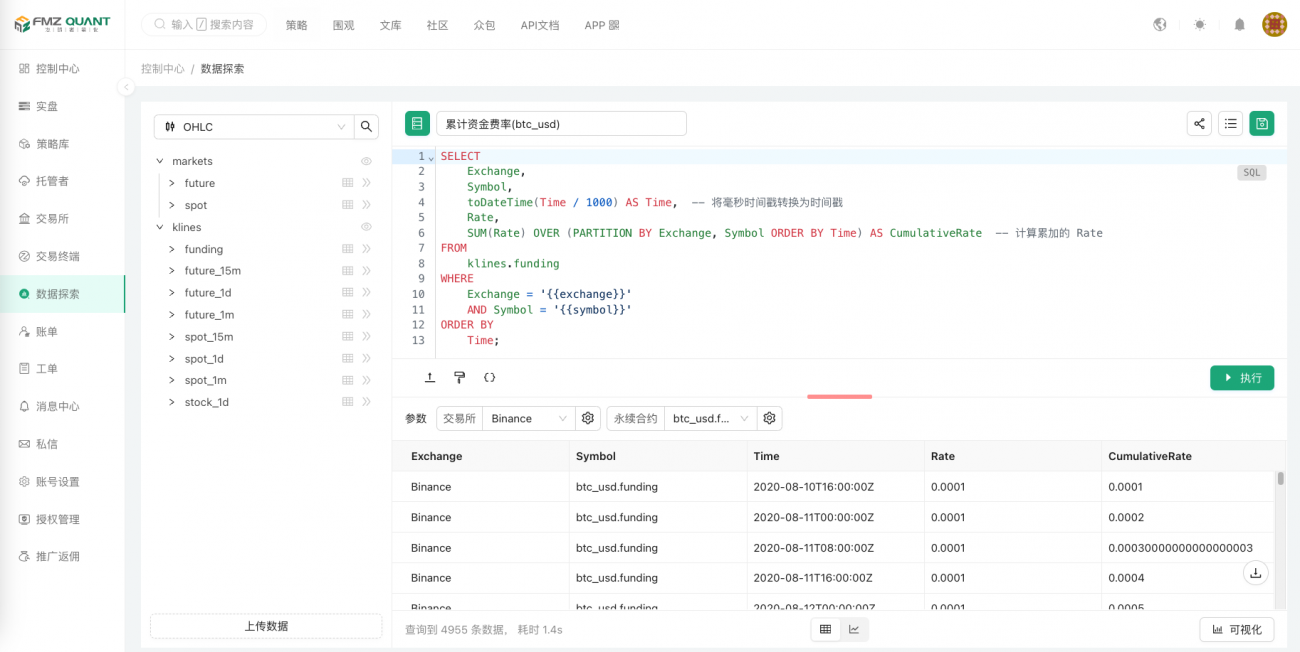Toggle visibility eye for klines database
The height and width of the screenshot is (652, 1300).
click(366, 227)
